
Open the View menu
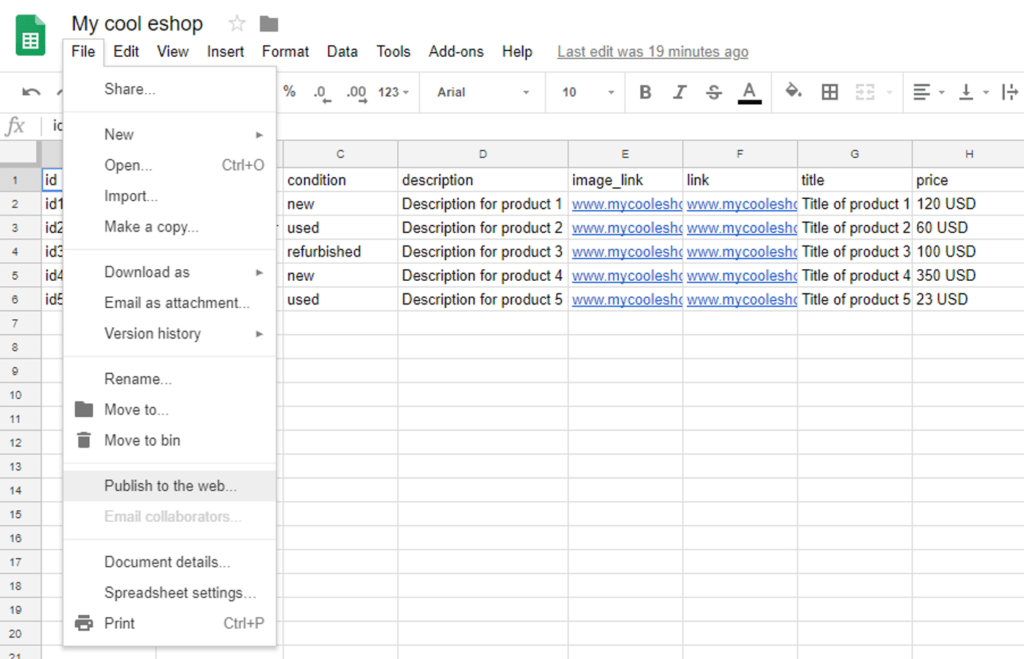pos(172,52)
